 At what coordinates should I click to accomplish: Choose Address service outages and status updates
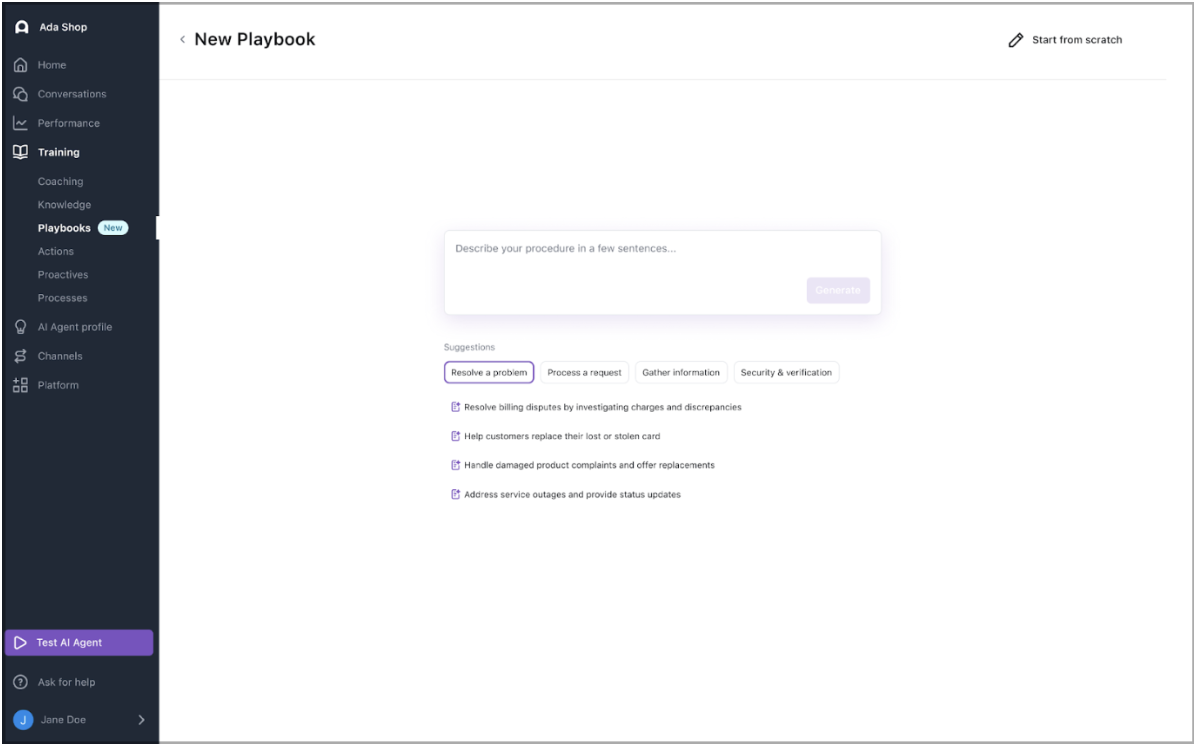click(572, 495)
